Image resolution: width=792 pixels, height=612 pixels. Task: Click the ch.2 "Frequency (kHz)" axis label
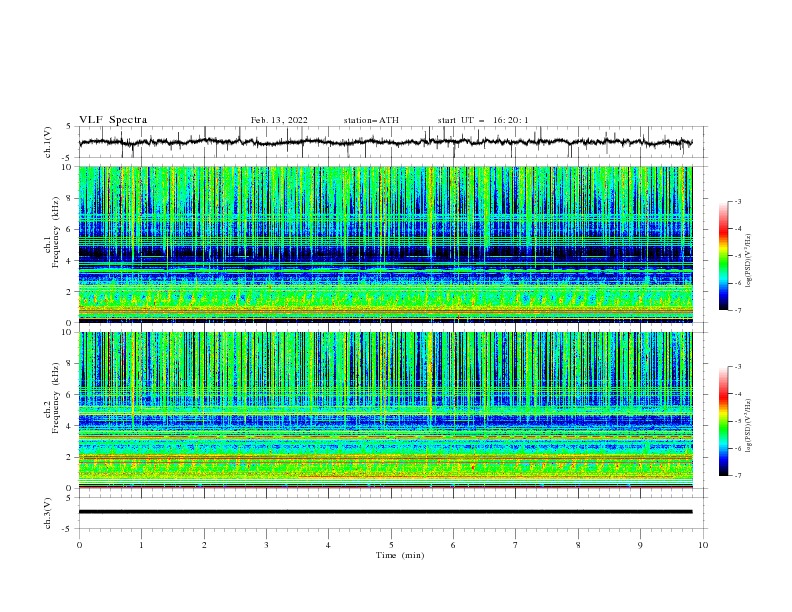56,397
